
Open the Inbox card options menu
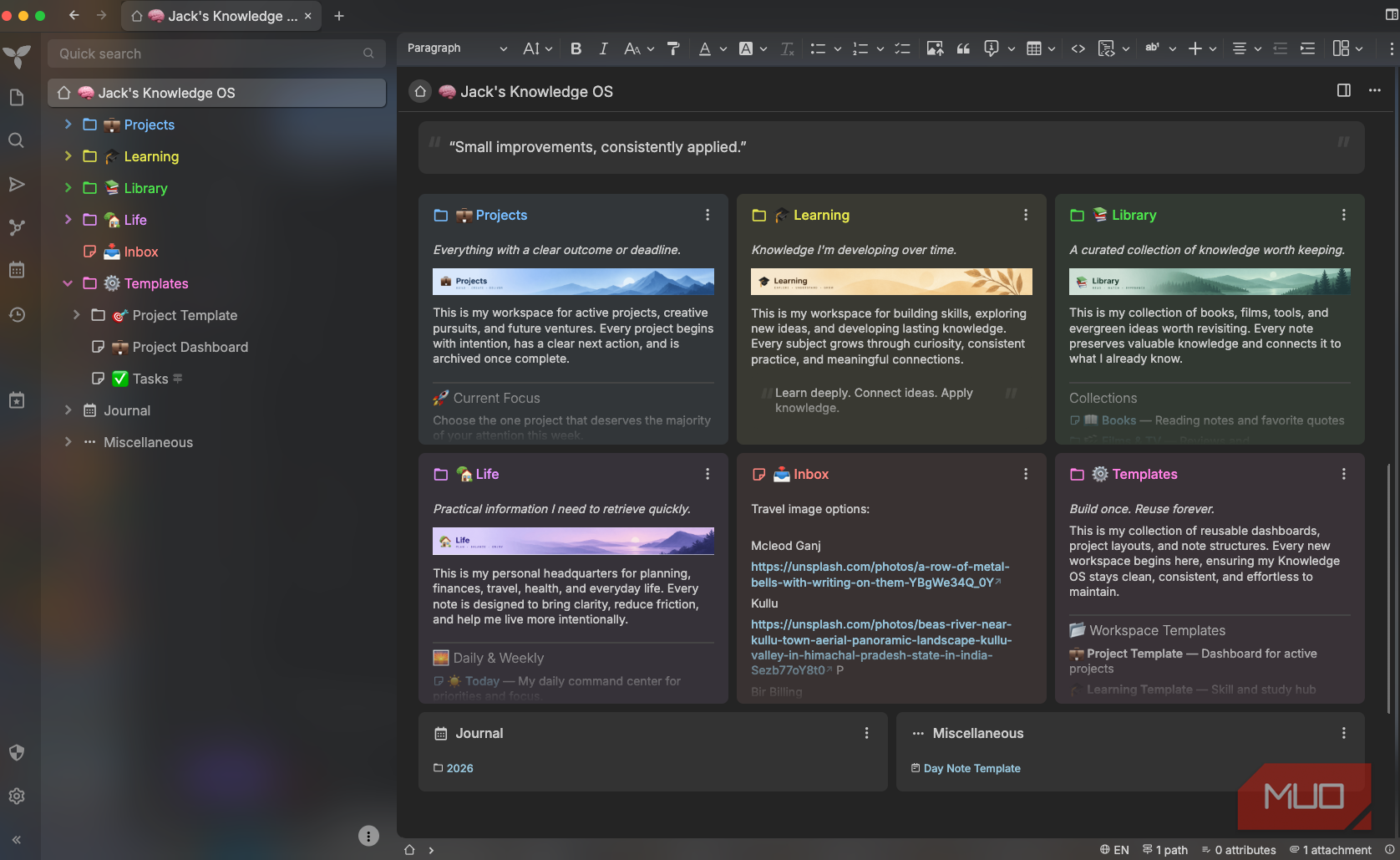click(x=1026, y=474)
